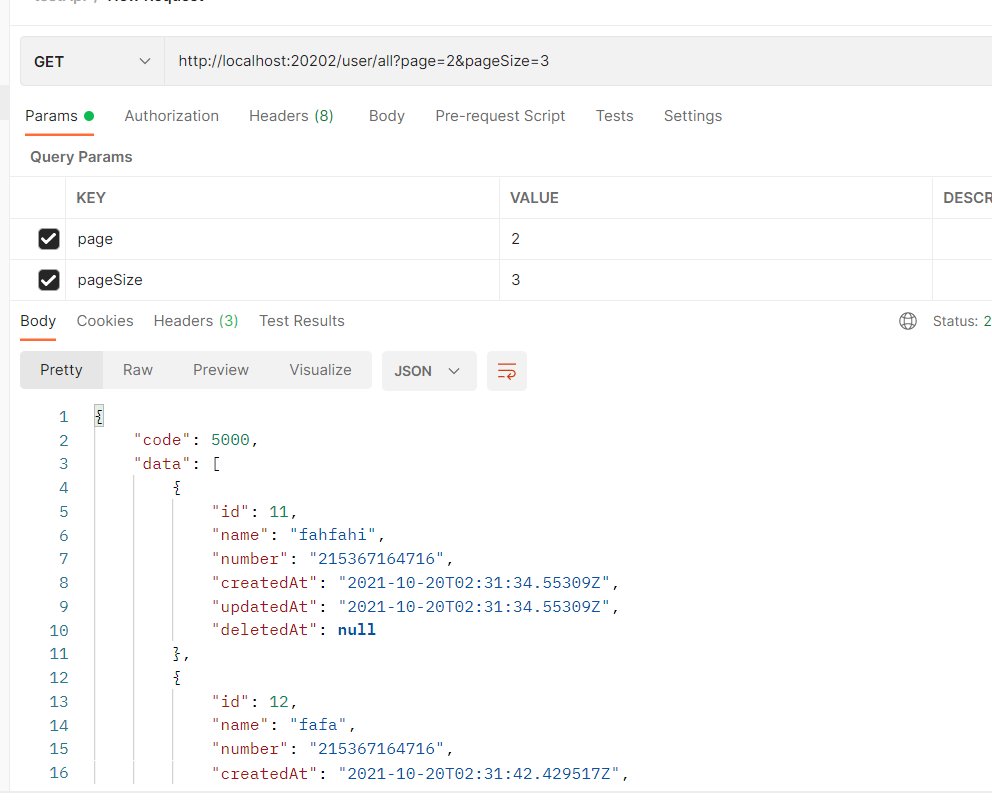Click the name value "fahfahi"
Image resolution: width=992 pixels, height=800 pixels.
(x=333, y=535)
